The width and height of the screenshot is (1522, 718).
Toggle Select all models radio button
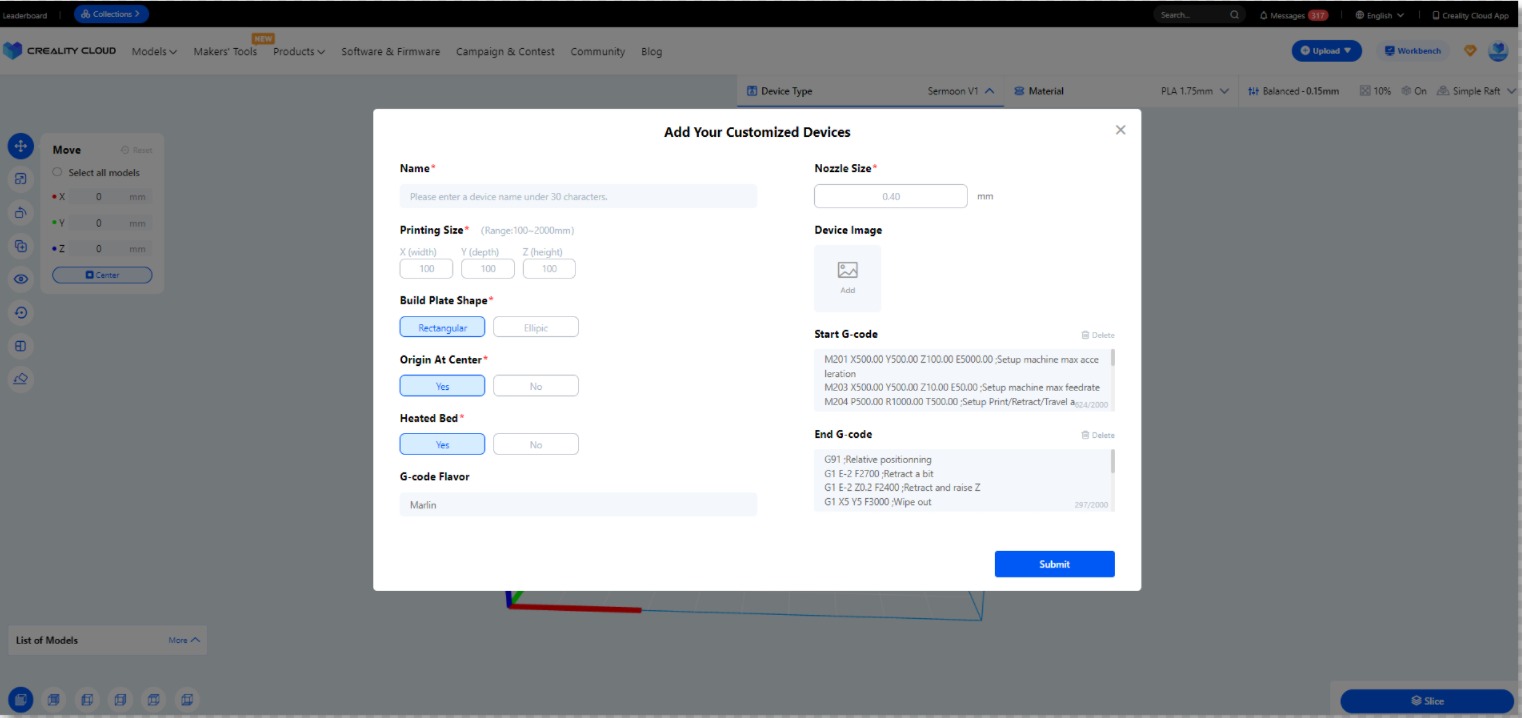tap(57, 172)
